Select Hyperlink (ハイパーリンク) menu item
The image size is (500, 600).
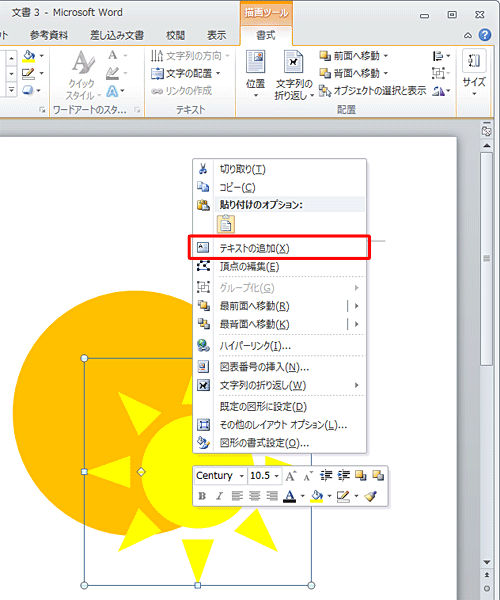(x=279, y=346)
